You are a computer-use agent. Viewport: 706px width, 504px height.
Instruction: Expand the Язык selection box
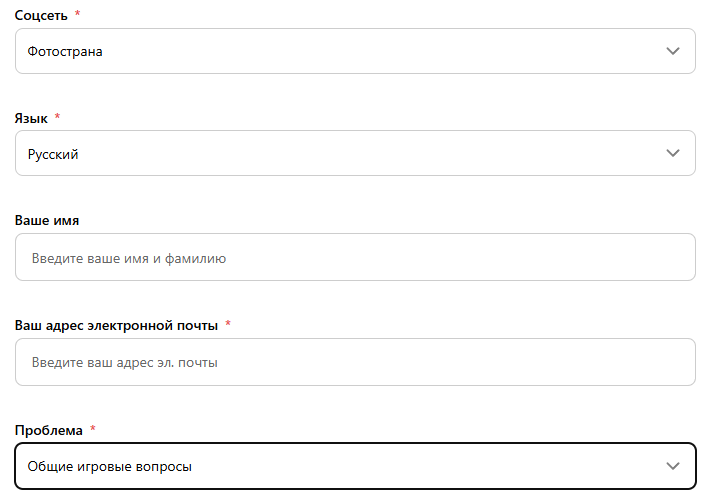pyautogui.click(x=355, y=154)
